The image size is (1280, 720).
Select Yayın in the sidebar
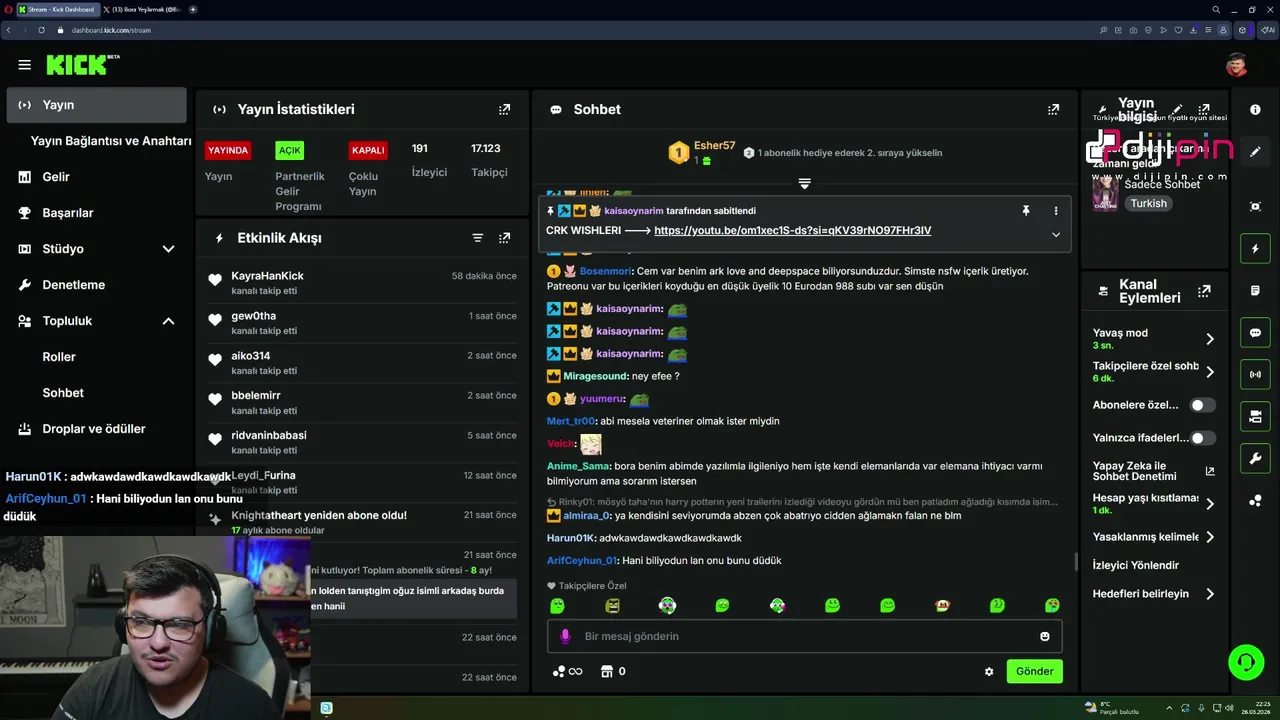[97, 105]
